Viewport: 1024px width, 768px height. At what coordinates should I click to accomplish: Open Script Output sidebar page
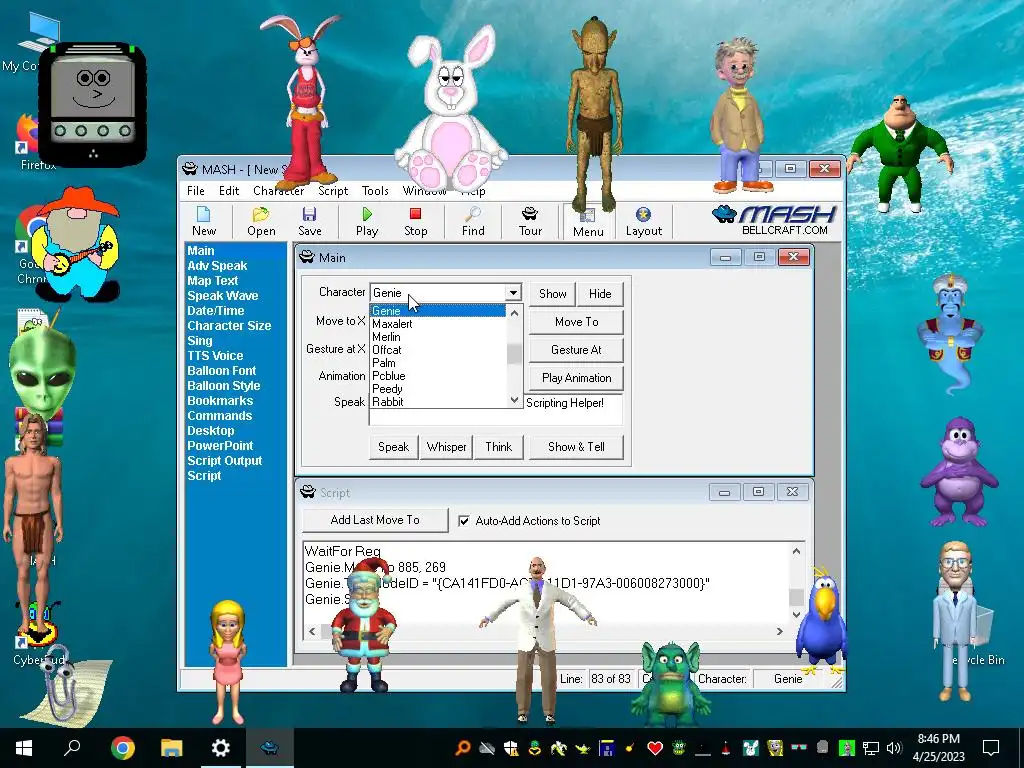pyautogui.click(x=224, y=461)
